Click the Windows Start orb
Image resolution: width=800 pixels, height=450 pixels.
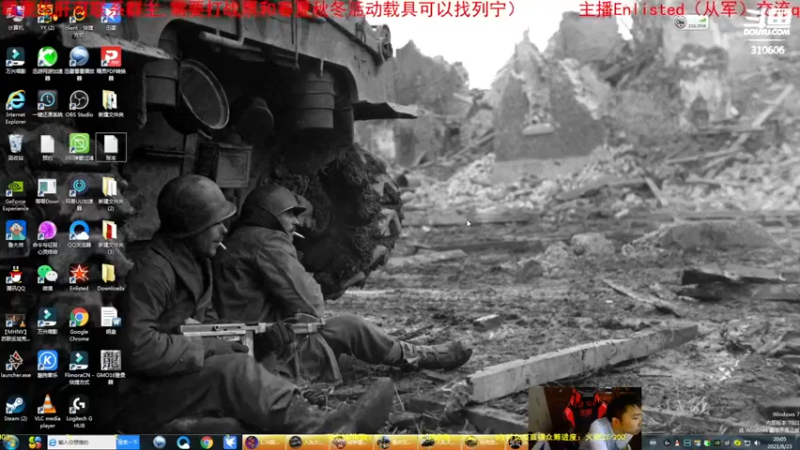coord(10,442)
